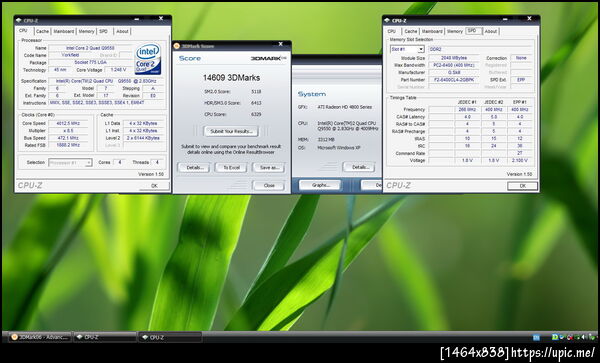Open the About tab in left CPU-Z window

tap(122, 31)
